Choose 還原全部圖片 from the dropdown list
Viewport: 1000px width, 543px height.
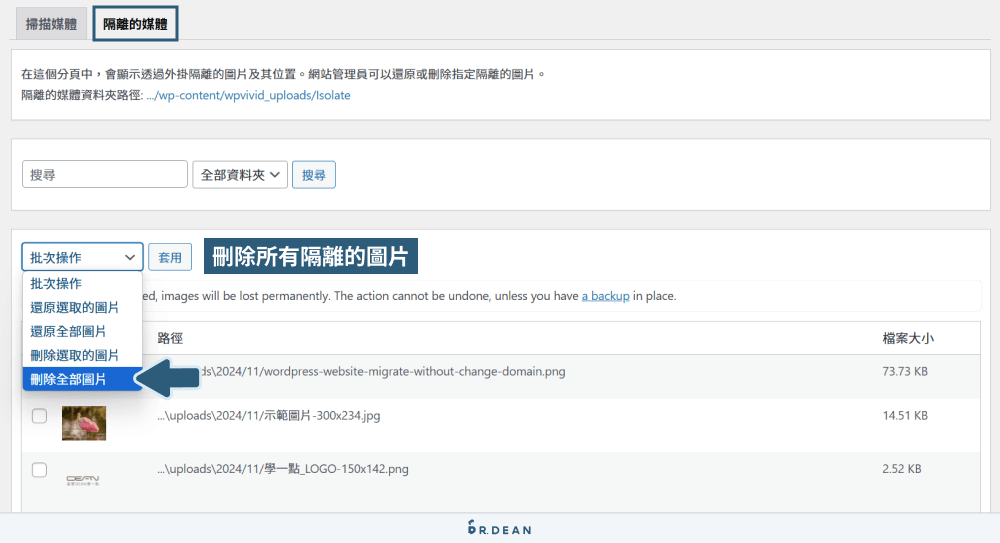(x=82, y=331)
